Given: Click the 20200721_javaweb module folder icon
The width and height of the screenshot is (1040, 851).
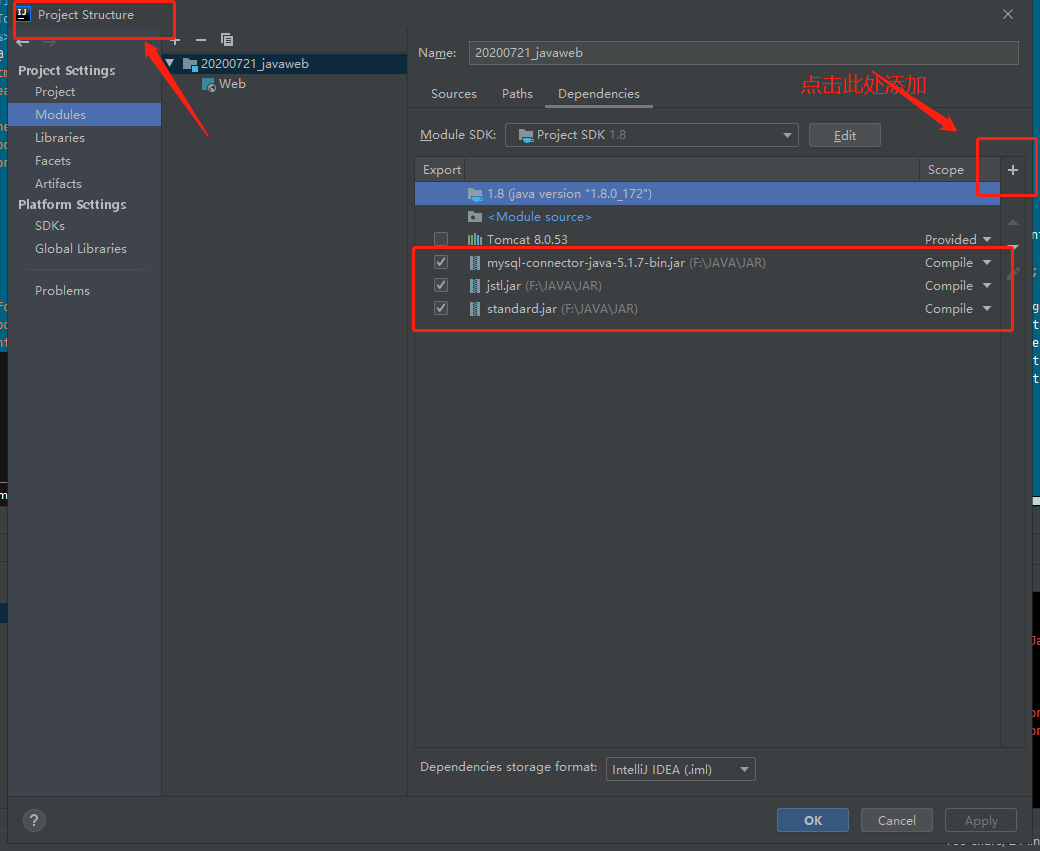Looking at the screenshot, I should coord(190,64).
